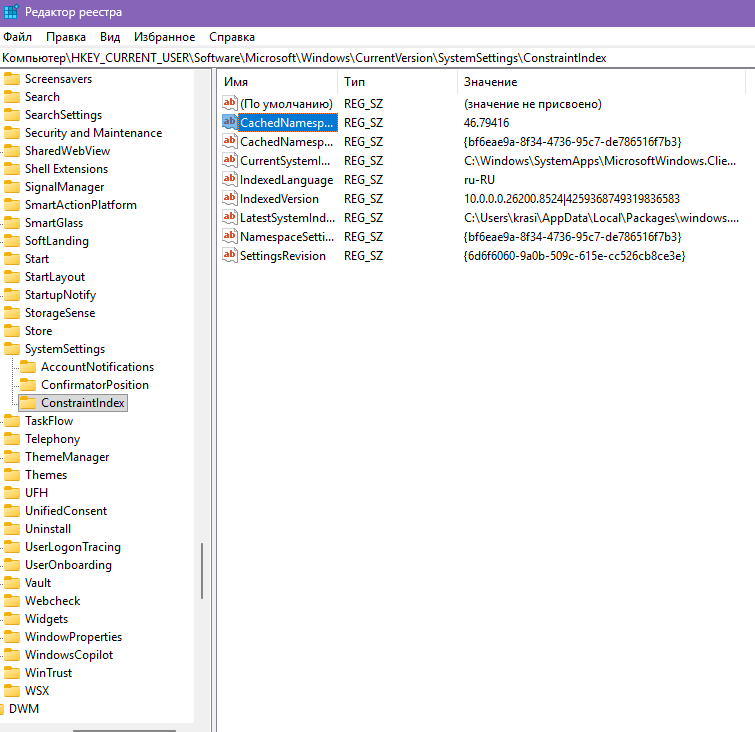Image resolution: width=755 pixels, height=732 pixels.
Task: Click the string icon of IndexedLanguage value
Action: coord(230,179)
